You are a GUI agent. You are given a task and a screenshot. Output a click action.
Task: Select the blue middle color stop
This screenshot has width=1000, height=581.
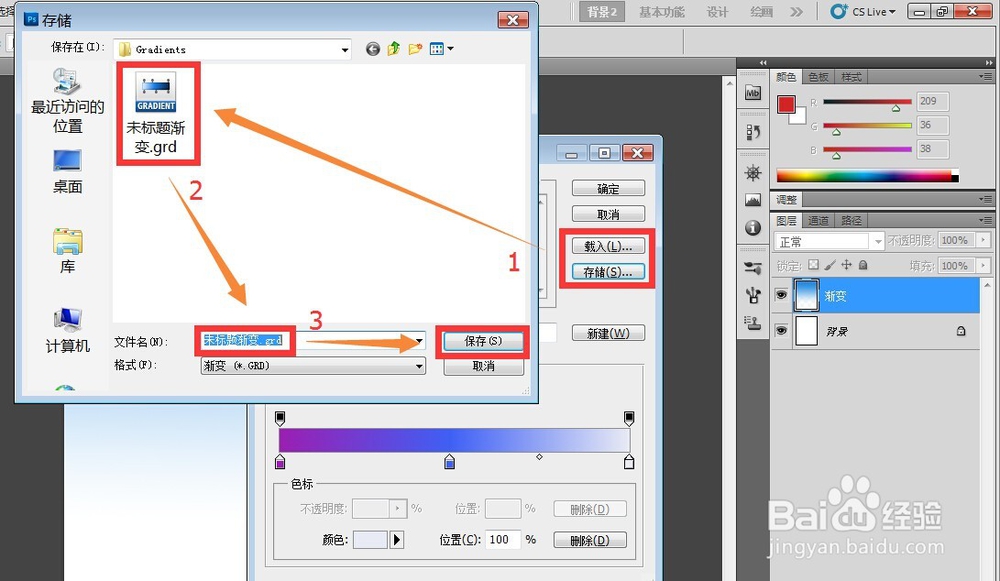[450, 462]
